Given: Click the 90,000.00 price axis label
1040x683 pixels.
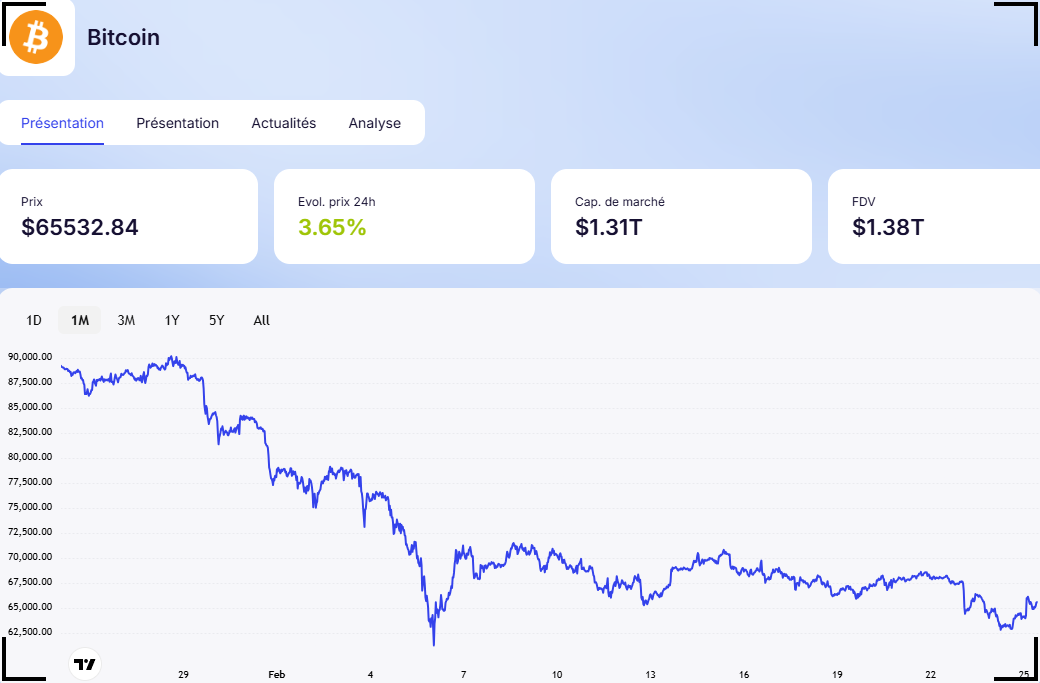Looking at the screenshot, I should point(29,357).
